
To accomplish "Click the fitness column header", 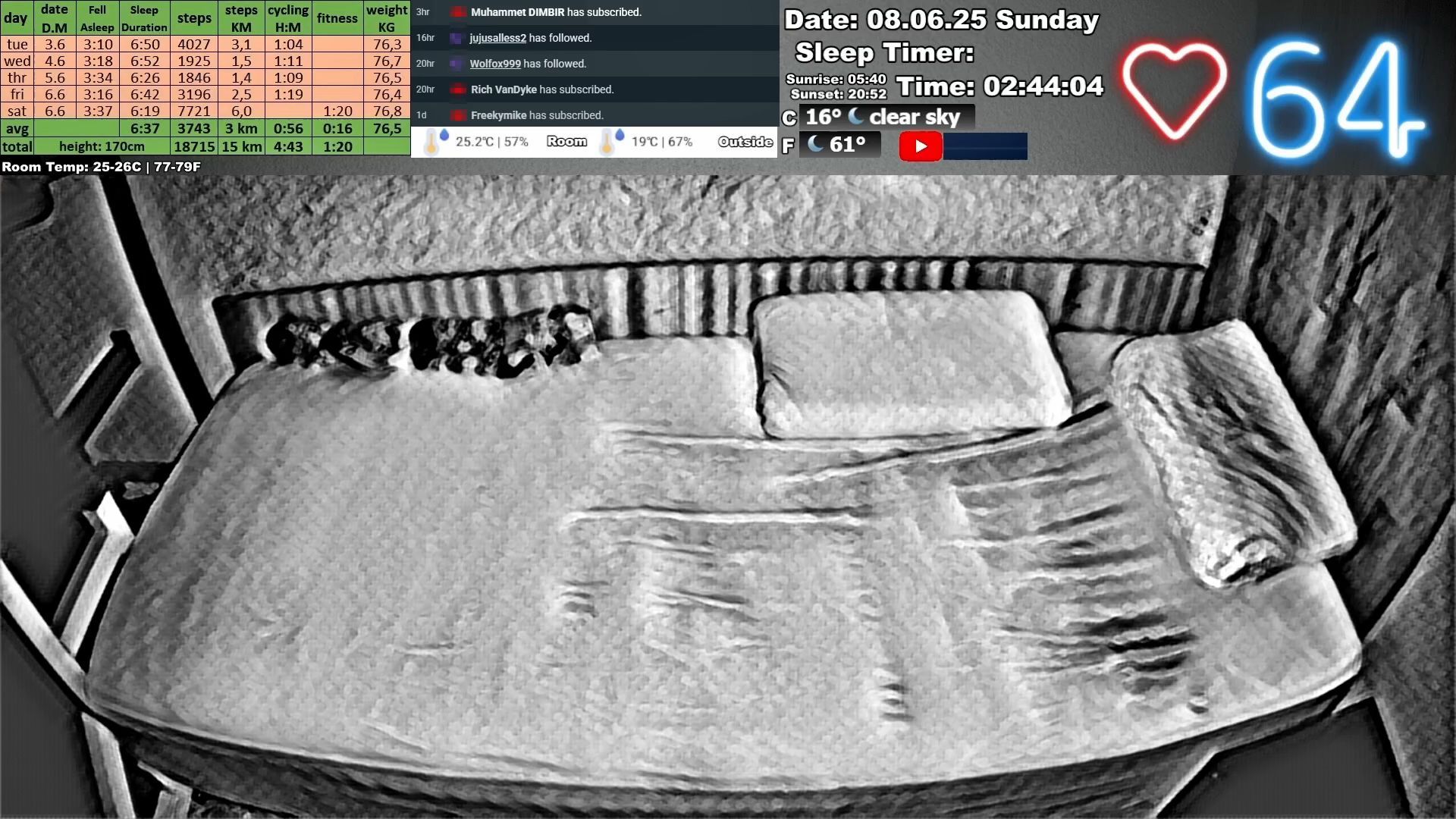I will tap(337, 17).
